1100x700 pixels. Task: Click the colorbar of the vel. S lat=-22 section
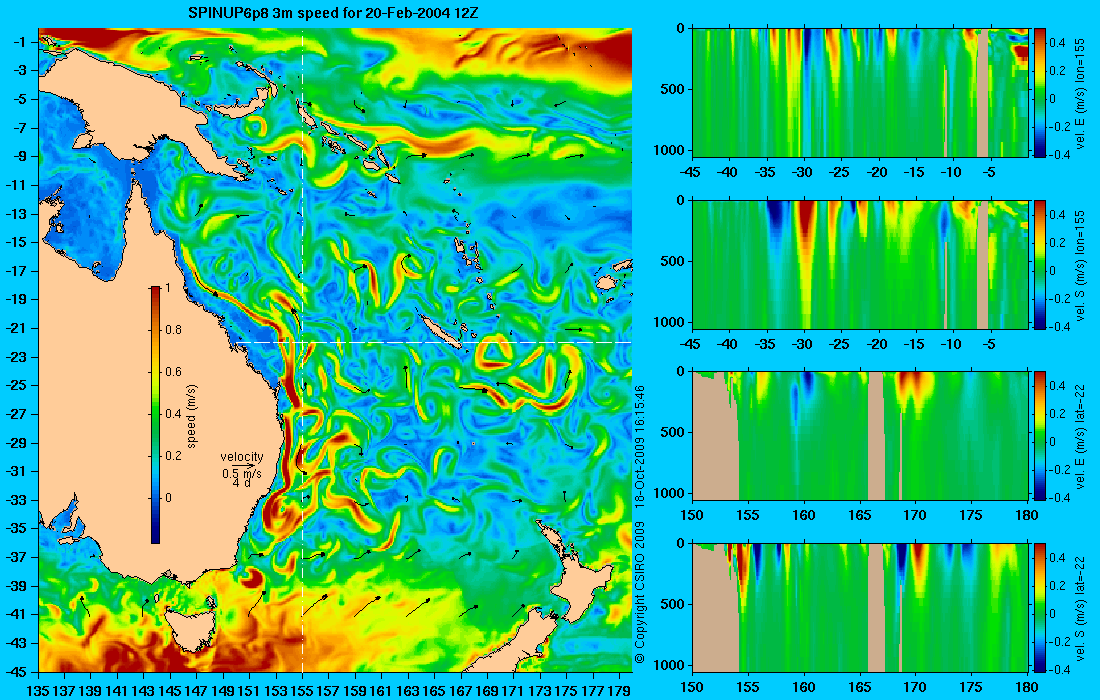[1040, 607]
